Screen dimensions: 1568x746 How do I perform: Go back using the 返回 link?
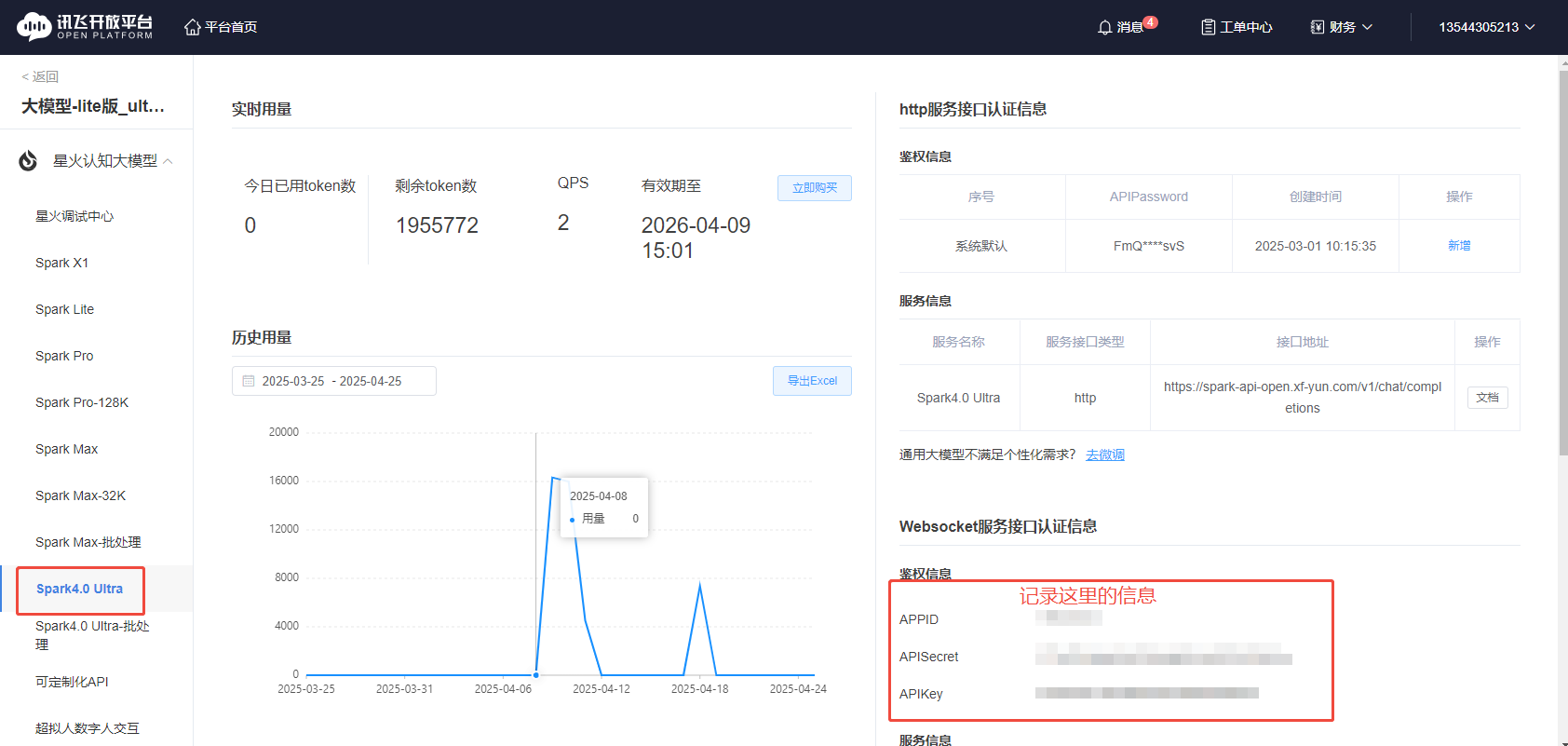coord(40,76)
